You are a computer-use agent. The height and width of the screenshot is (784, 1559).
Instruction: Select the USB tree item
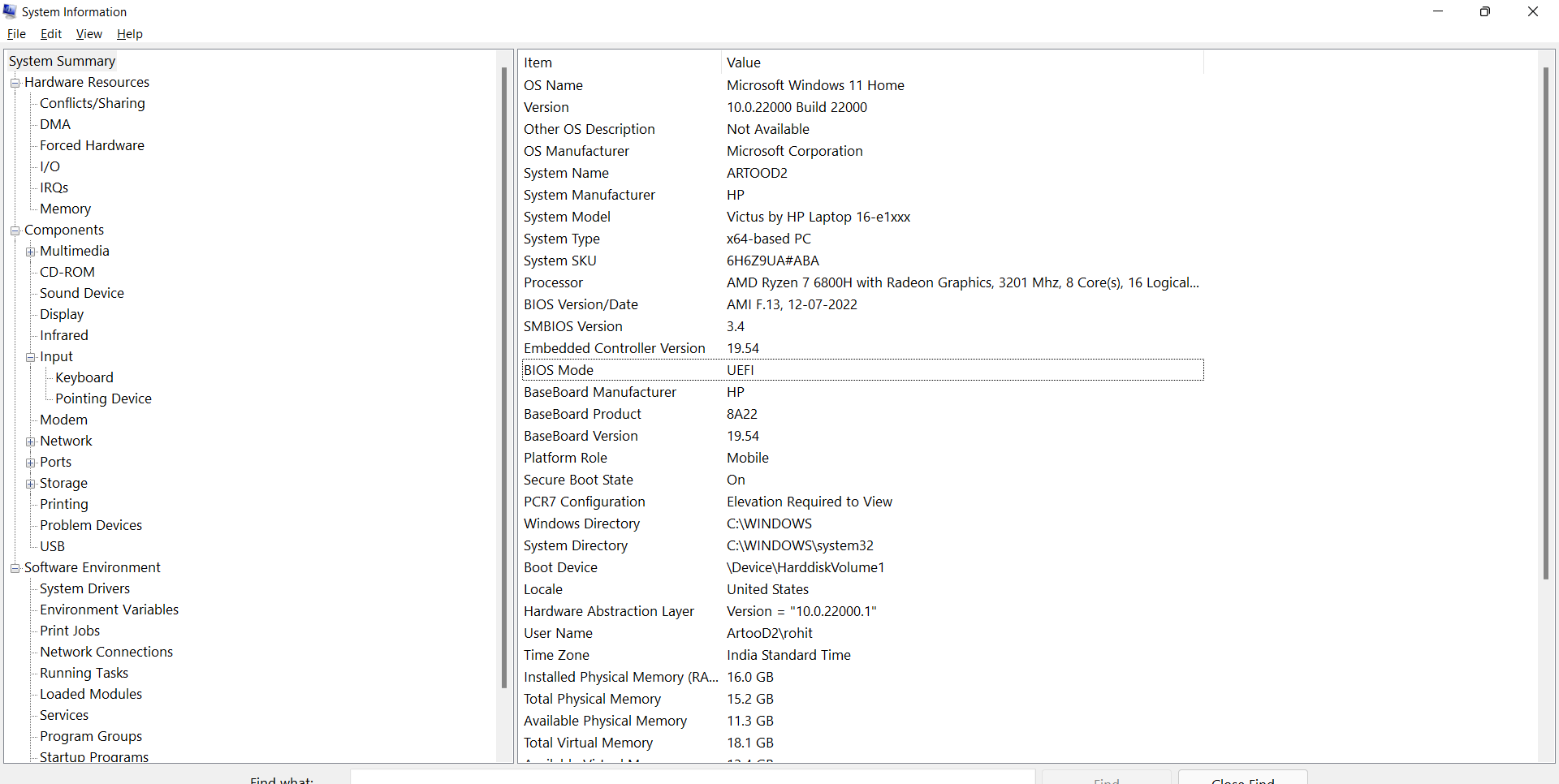(x=52, y=546)
